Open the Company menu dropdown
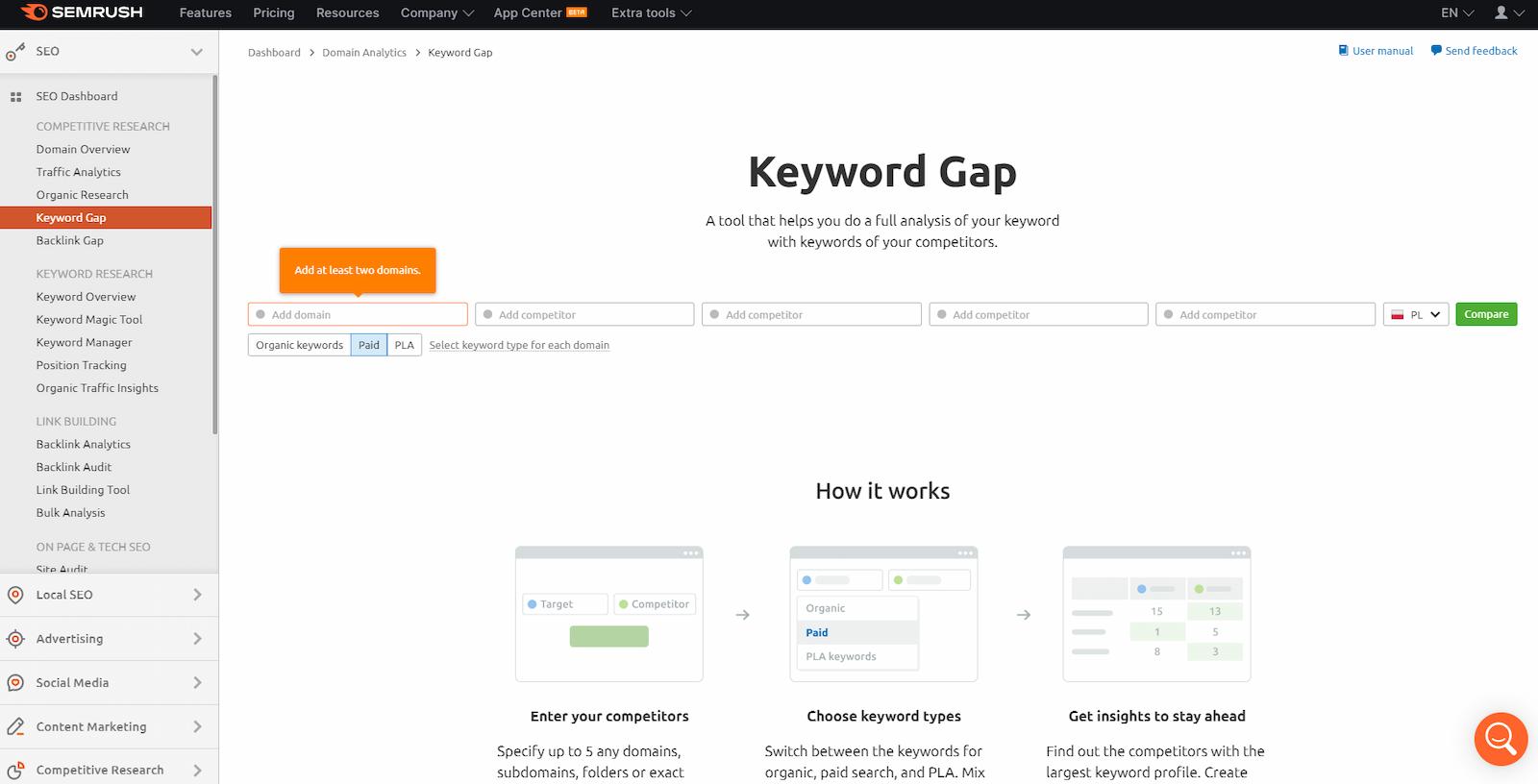 437,12
